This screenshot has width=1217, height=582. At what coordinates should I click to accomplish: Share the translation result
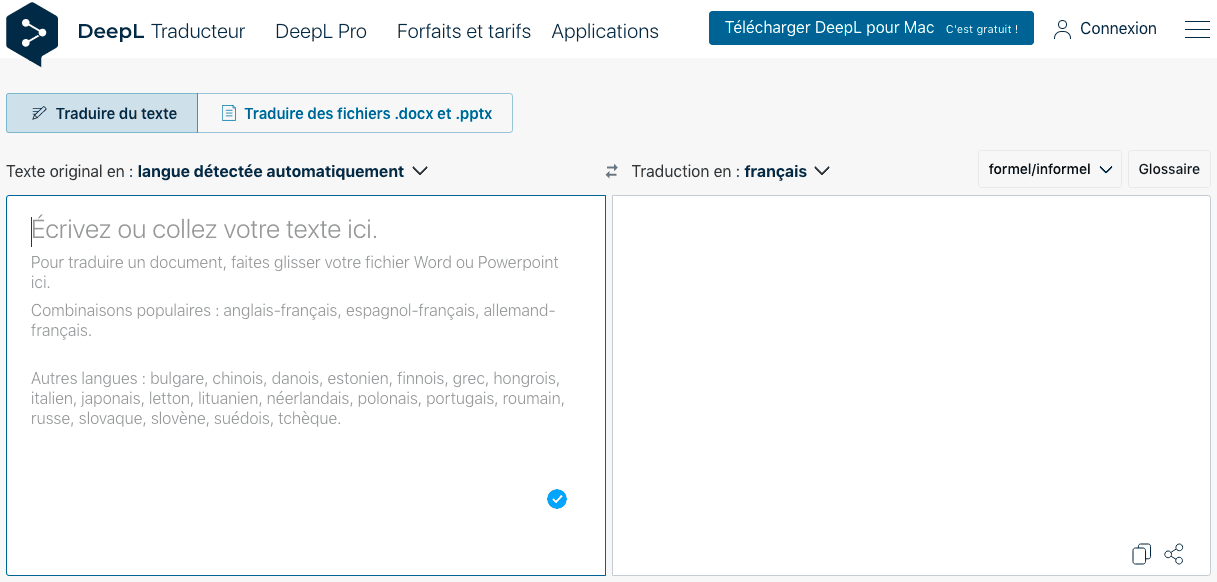coord(1174,554)
